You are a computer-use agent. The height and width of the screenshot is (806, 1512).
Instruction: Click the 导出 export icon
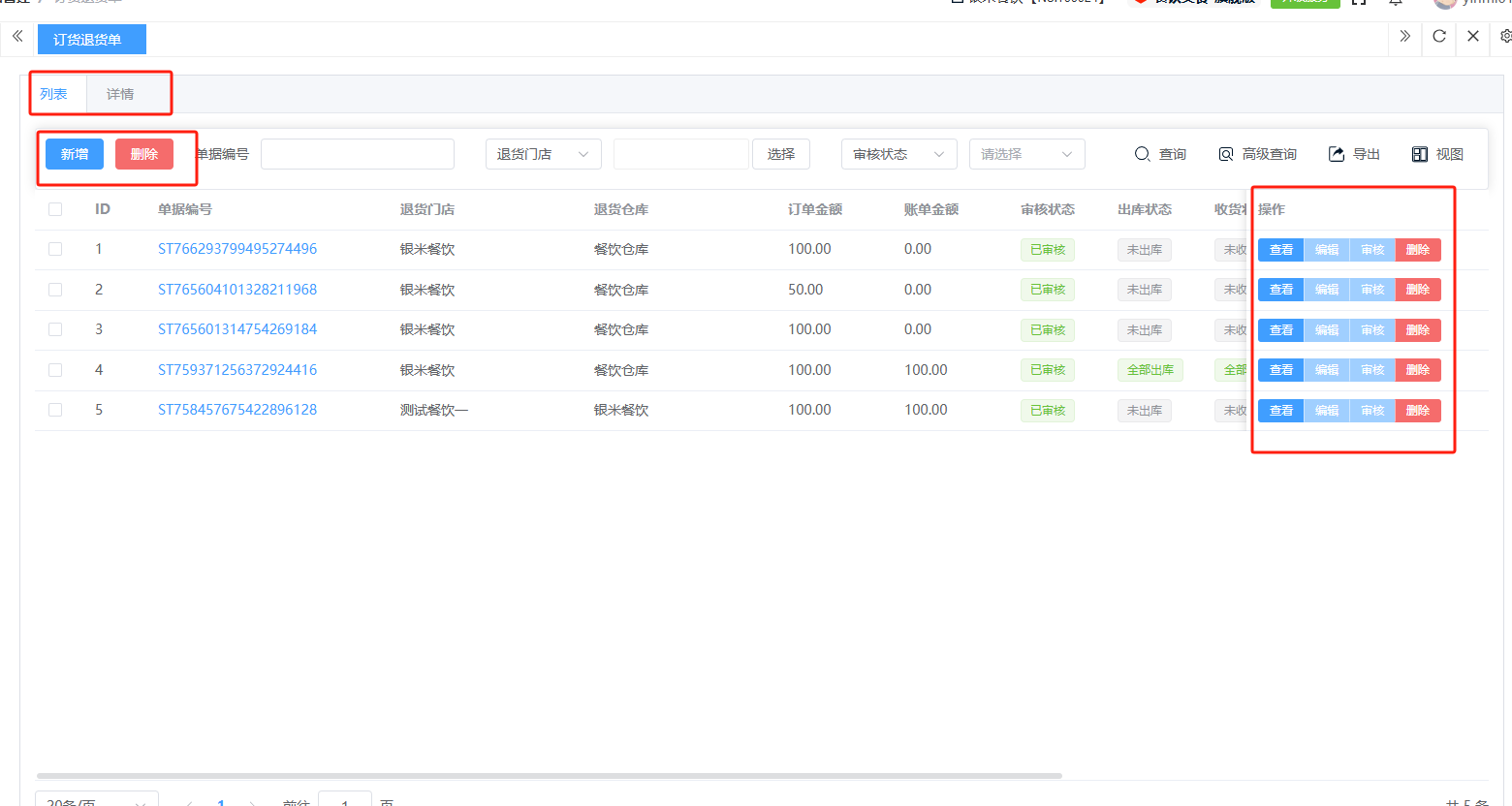(1337, 154)
